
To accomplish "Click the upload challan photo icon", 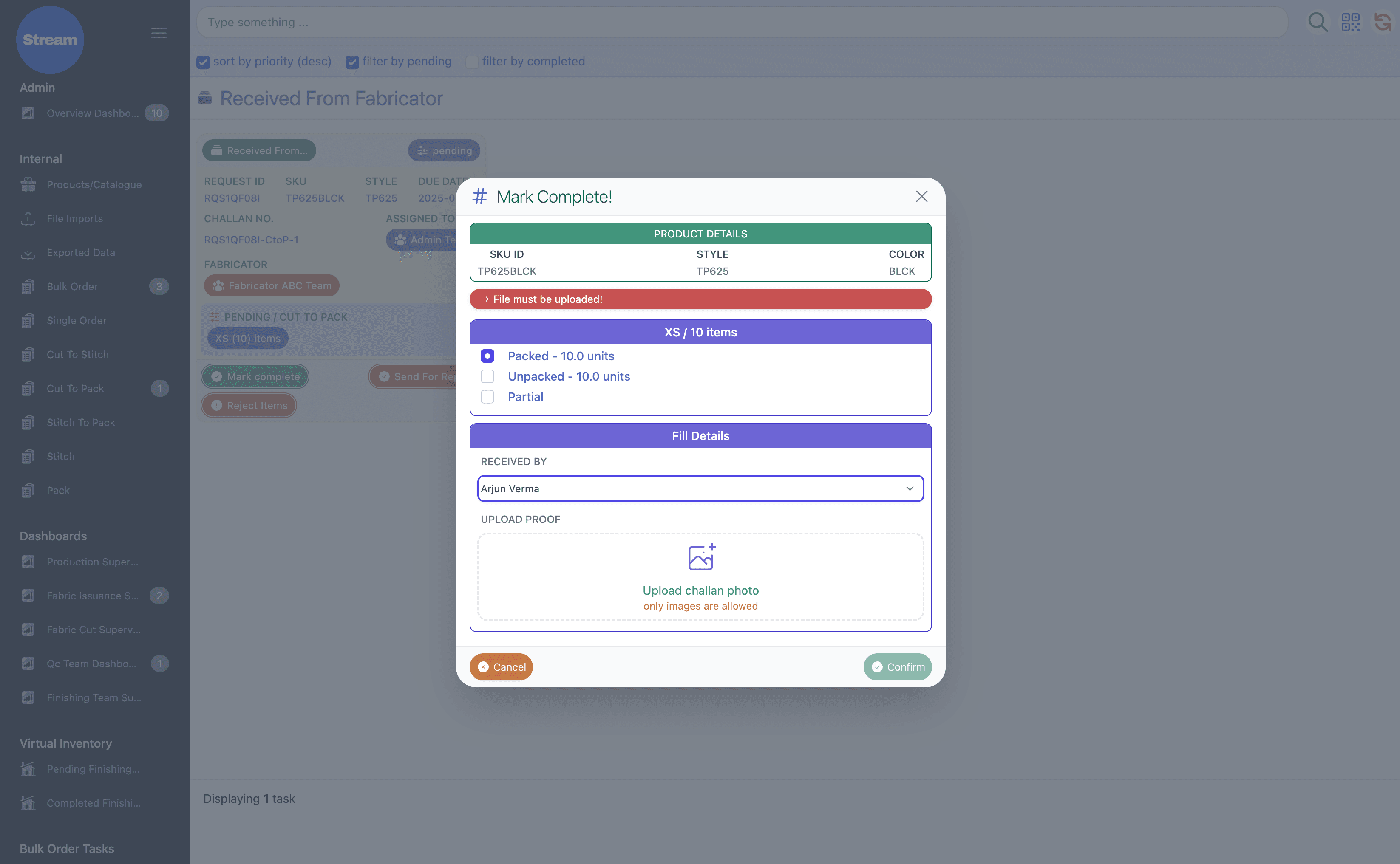I will point(701,557).
